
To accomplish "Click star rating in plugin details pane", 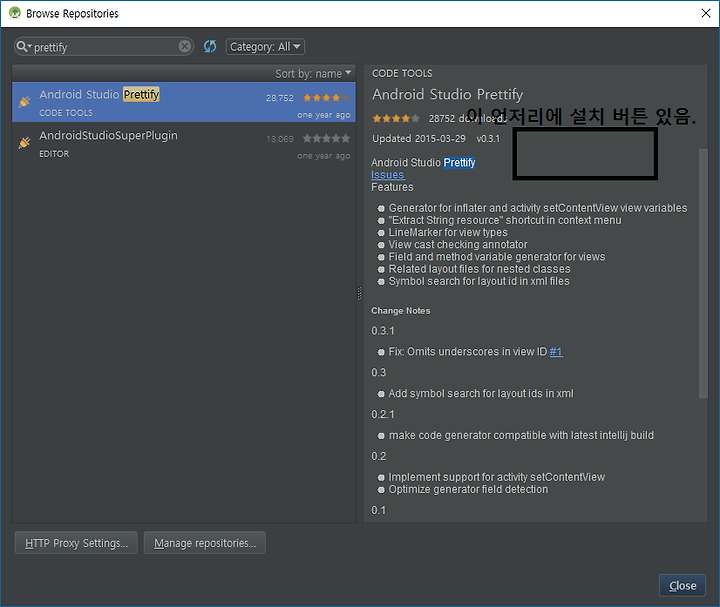I will 395,118.
